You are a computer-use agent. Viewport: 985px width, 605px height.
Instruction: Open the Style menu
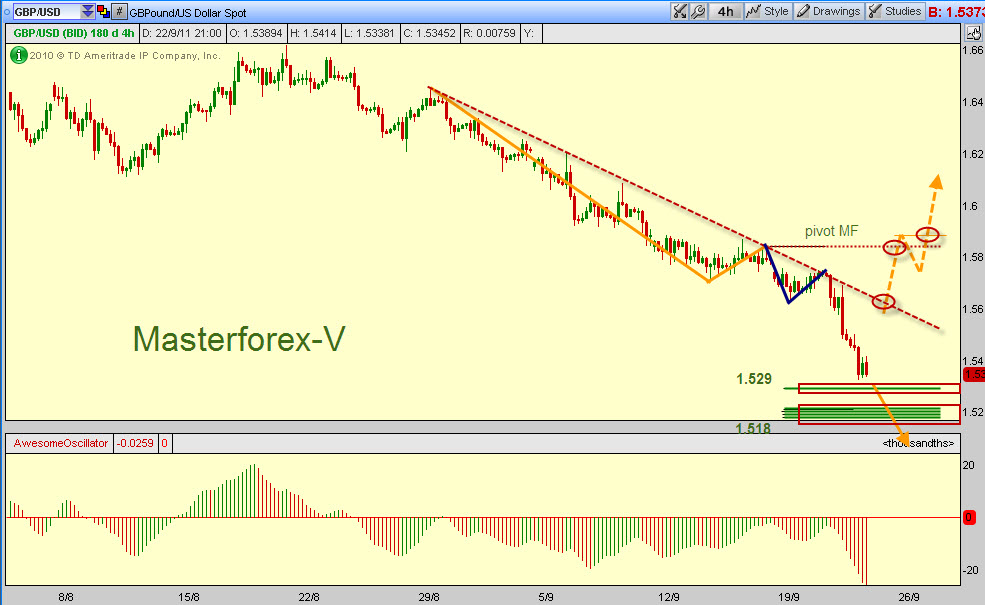click(x=768, y=11)
